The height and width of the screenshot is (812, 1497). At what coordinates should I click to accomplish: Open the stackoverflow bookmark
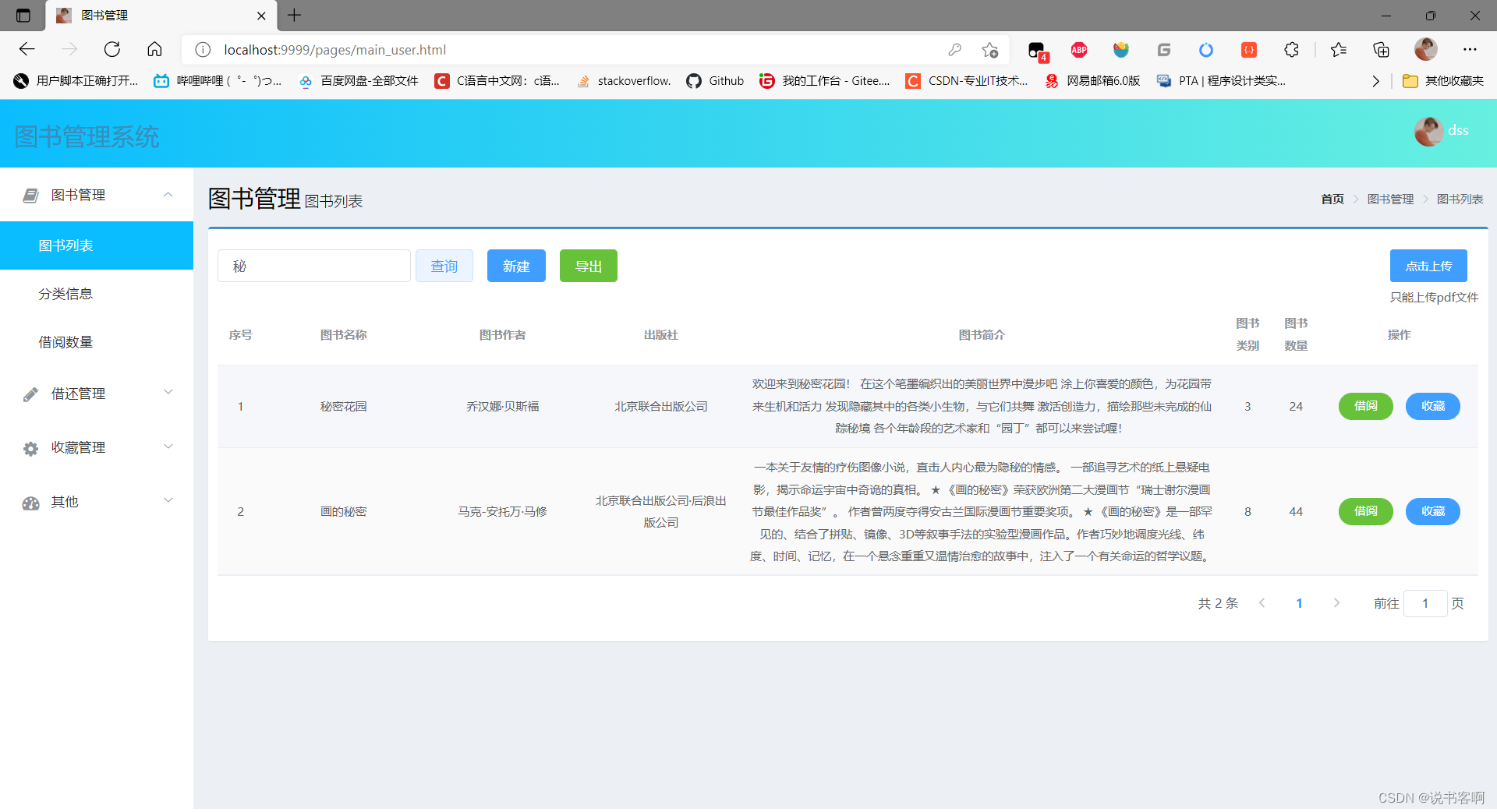pyautogui.click(x=624, y=81)
